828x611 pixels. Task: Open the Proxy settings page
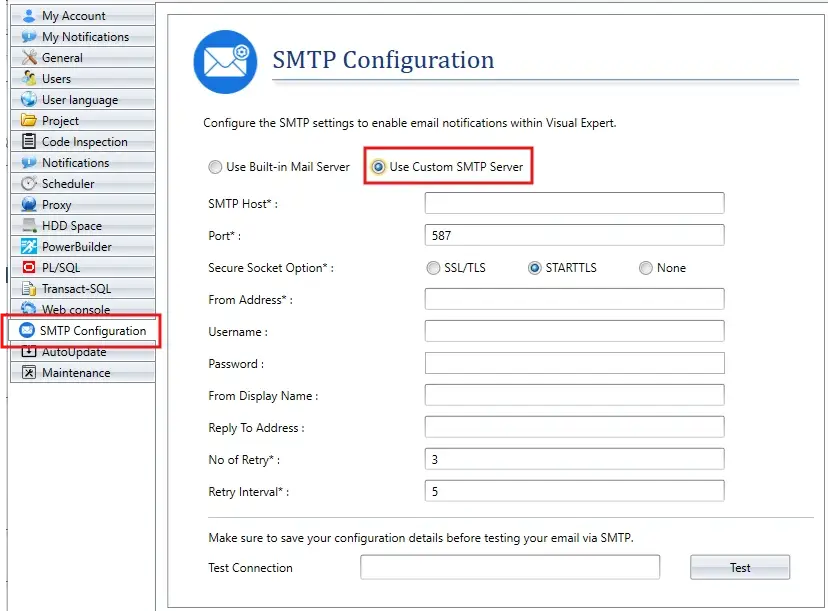tap(83, 204)
